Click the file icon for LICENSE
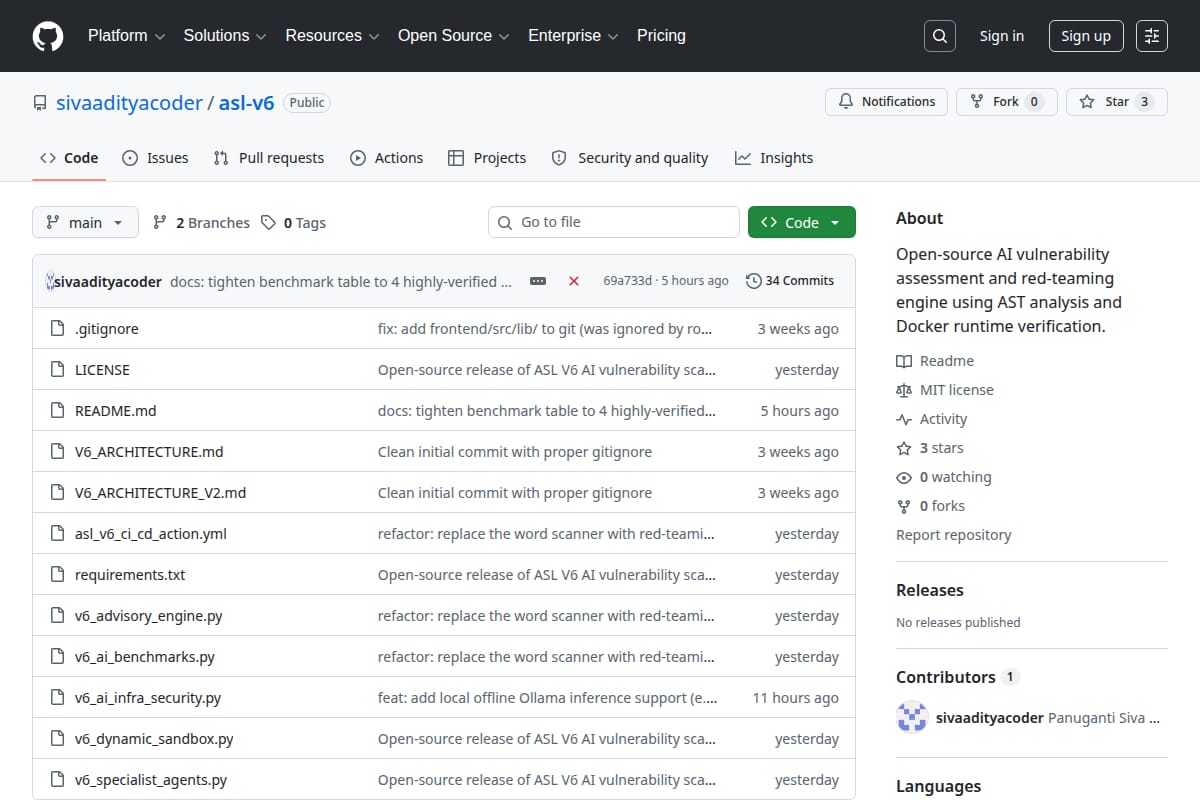This screenshot has height=800, width=1200. pos(57,370)
